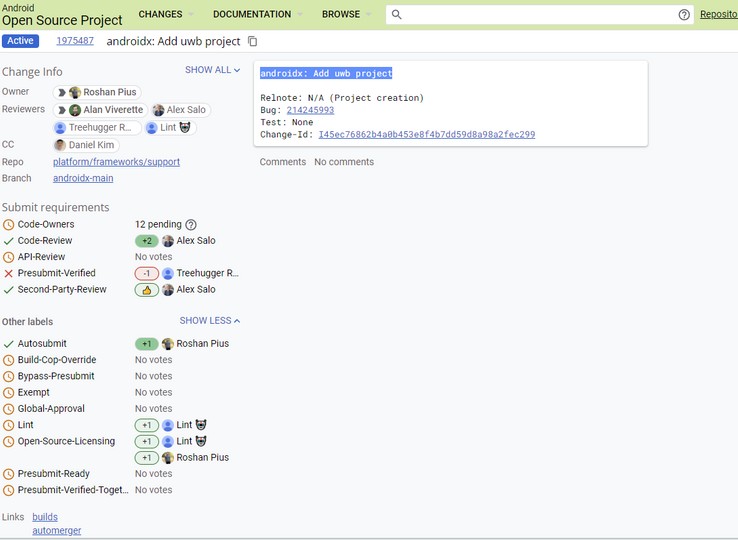Click +2 vote chip on Code-Review

click(147, 241)
